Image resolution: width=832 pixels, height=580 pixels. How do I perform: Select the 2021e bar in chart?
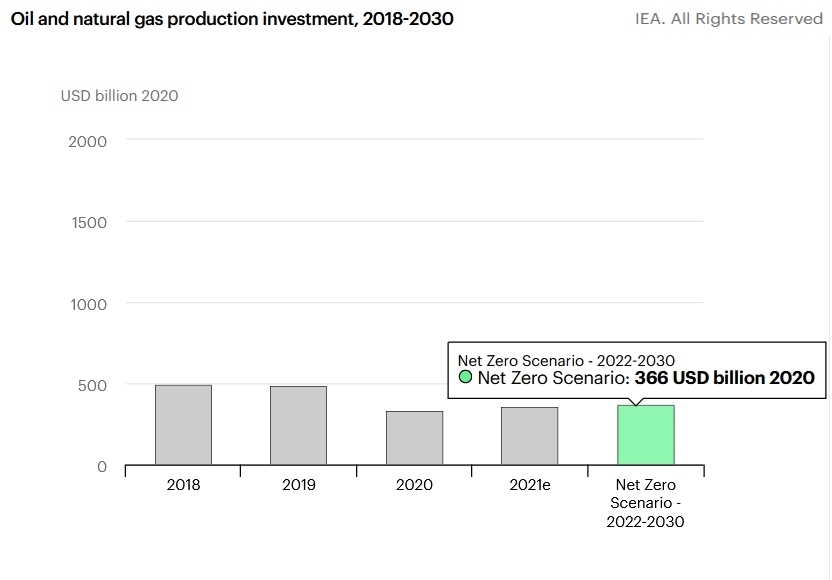pos(529,436)
